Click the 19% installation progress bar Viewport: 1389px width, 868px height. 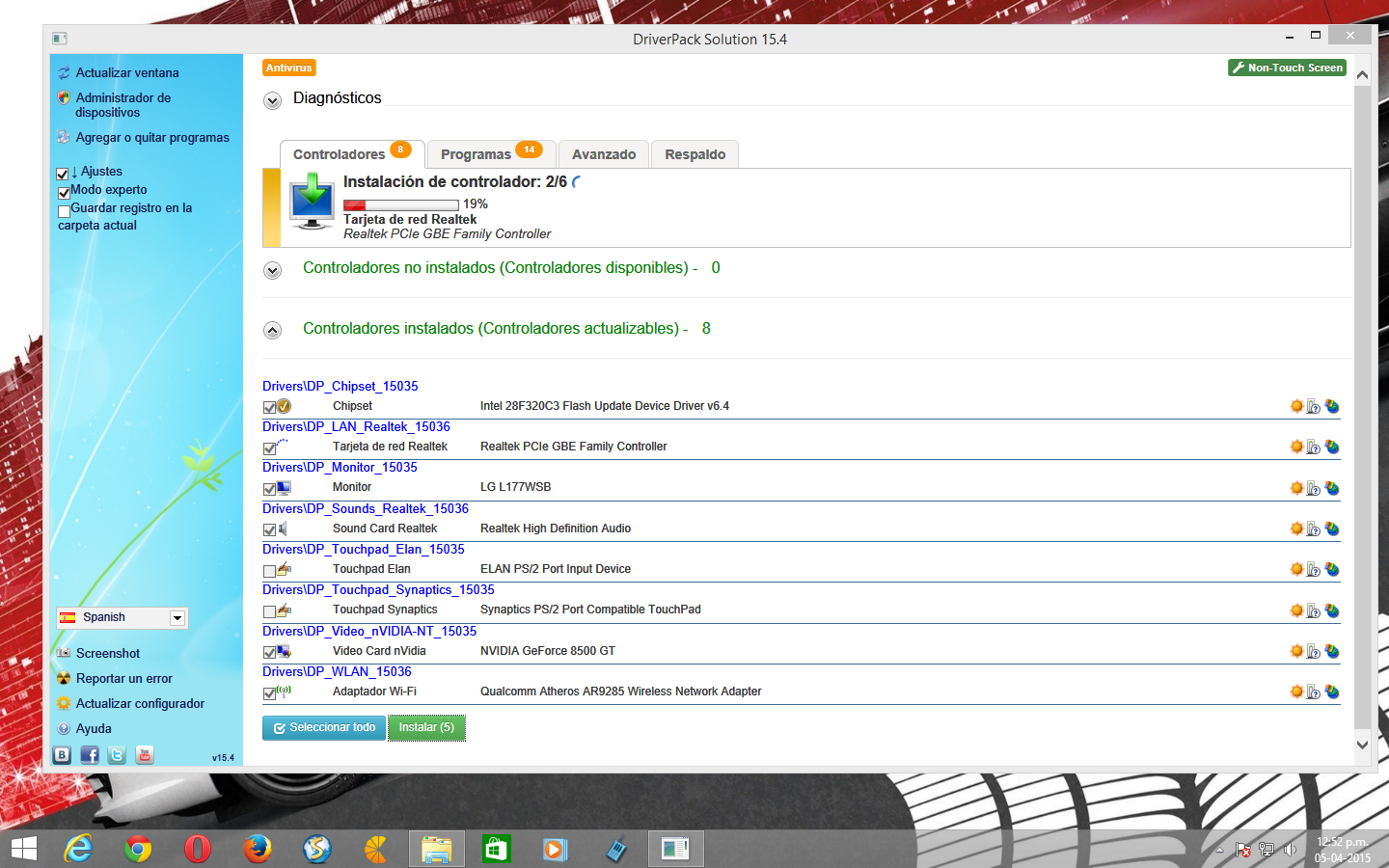click(x=401, y=204)
